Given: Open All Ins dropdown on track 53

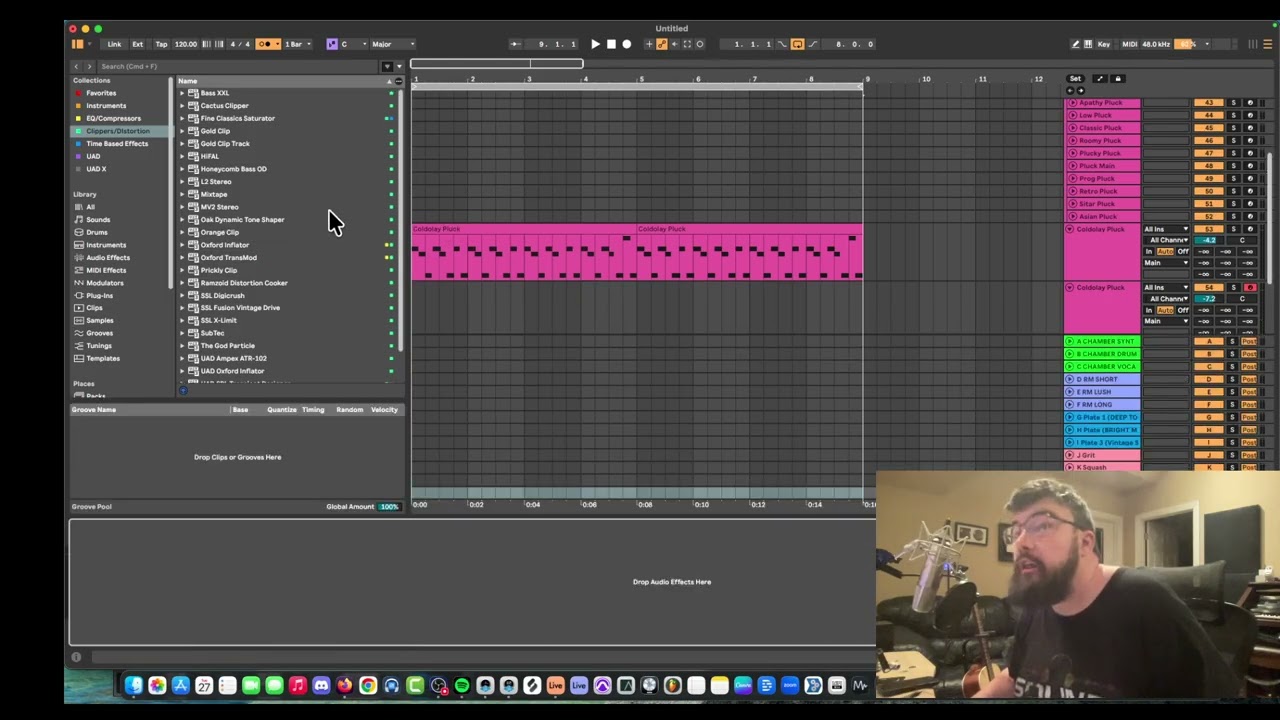Looking at the screenshot, I should 1167,230.
